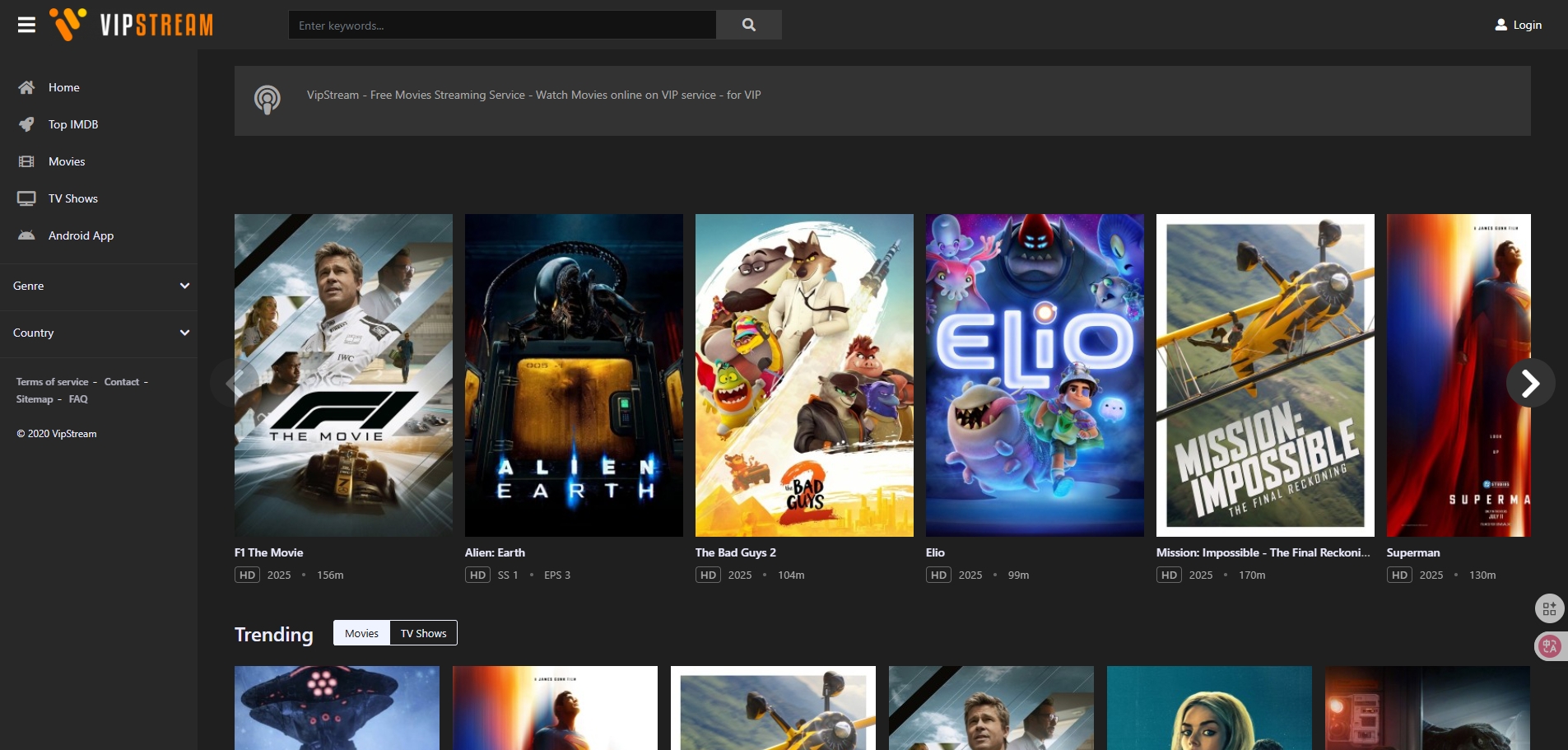Click the magnifier search button

(x=748, y=25)
